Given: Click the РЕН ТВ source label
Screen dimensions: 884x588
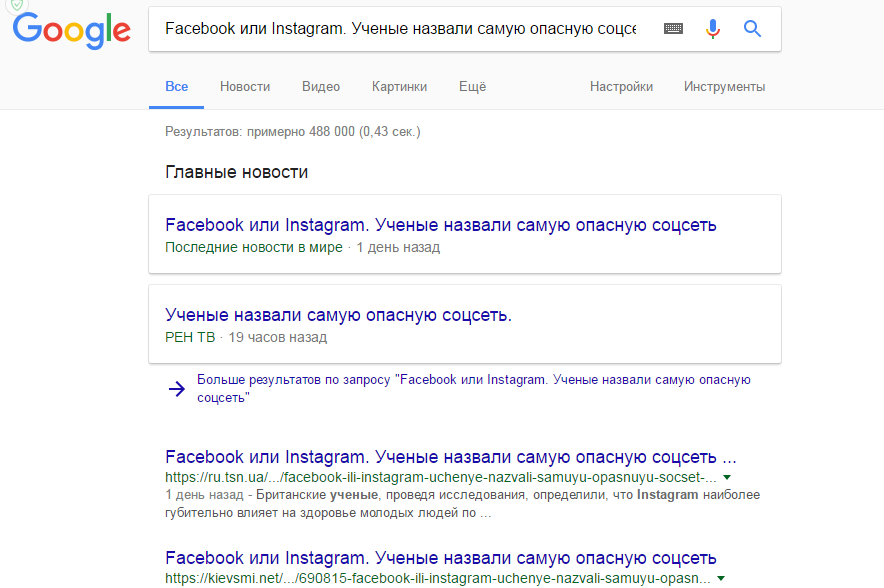Looking at the screenshot, I should (x=190, y=337).
